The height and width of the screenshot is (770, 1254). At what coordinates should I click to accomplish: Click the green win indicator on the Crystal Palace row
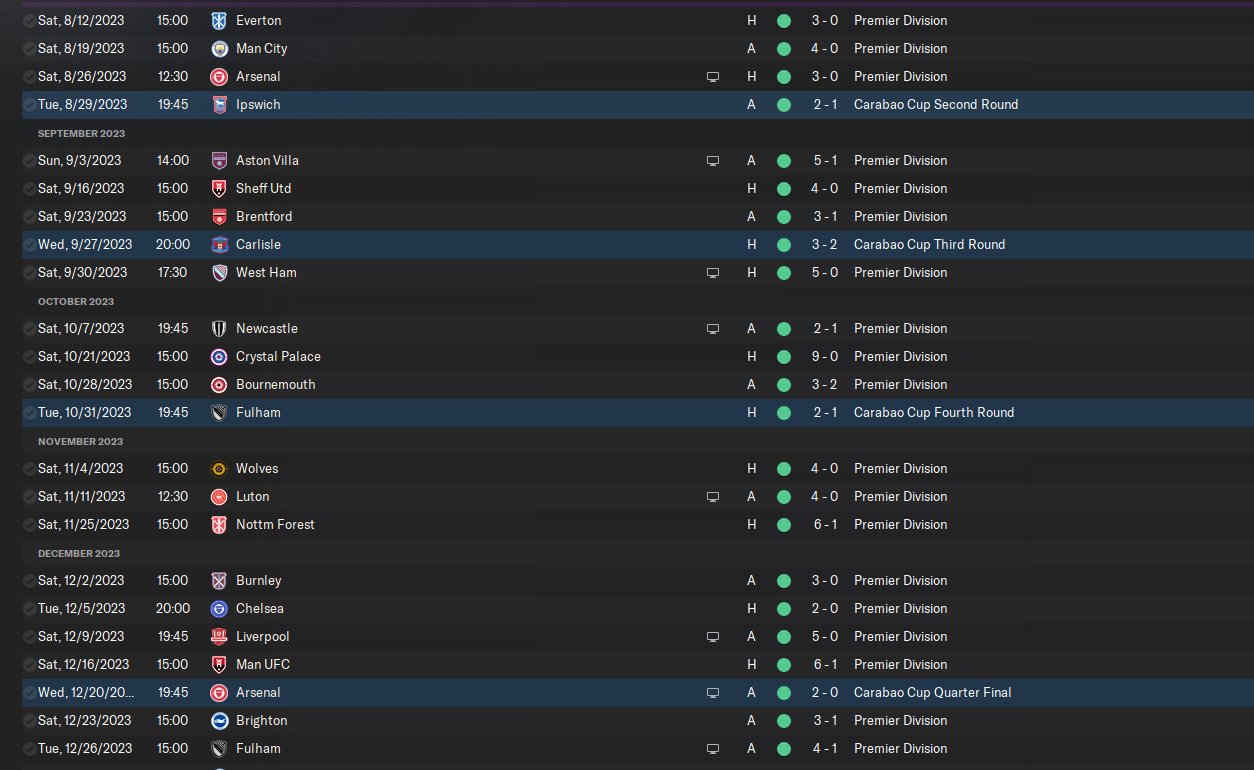click(x=783, y=356)
